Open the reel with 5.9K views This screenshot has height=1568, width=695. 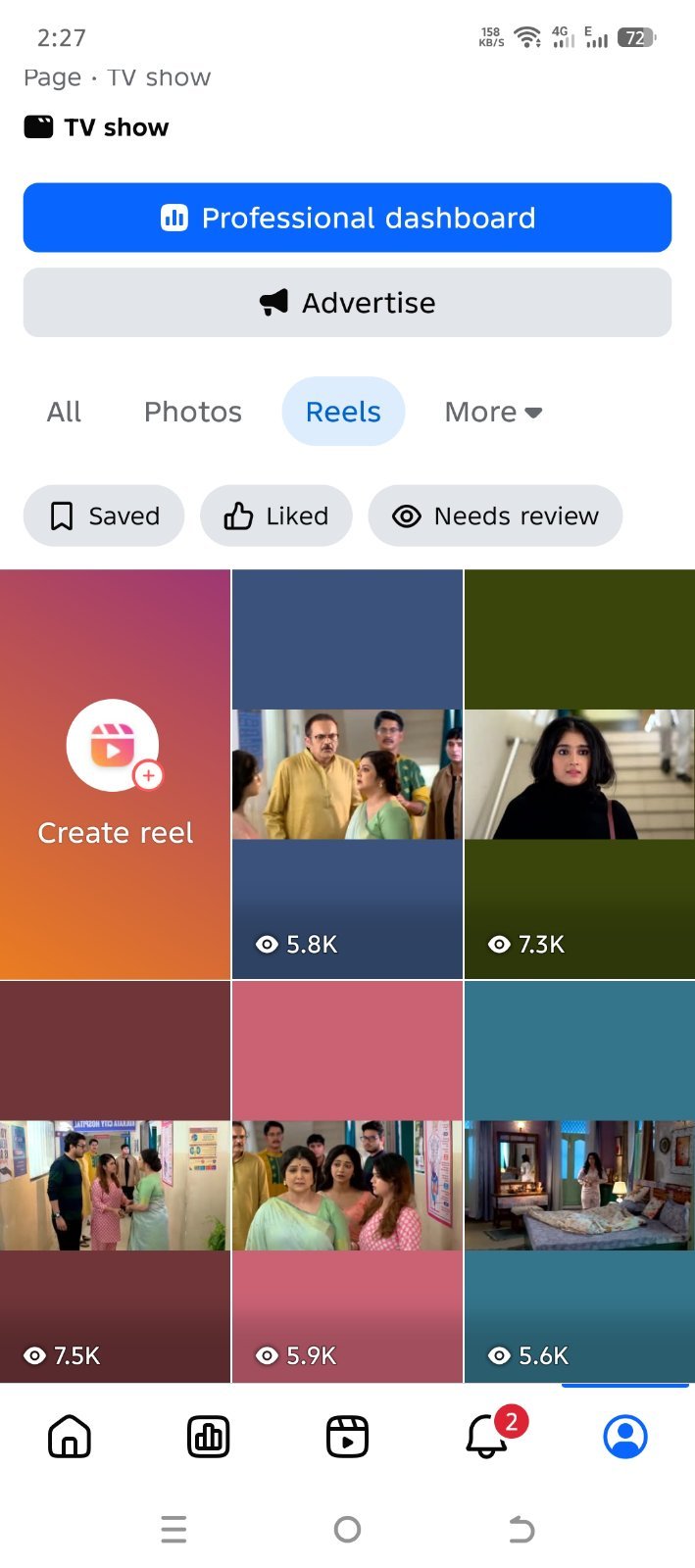click(347, 1183)
